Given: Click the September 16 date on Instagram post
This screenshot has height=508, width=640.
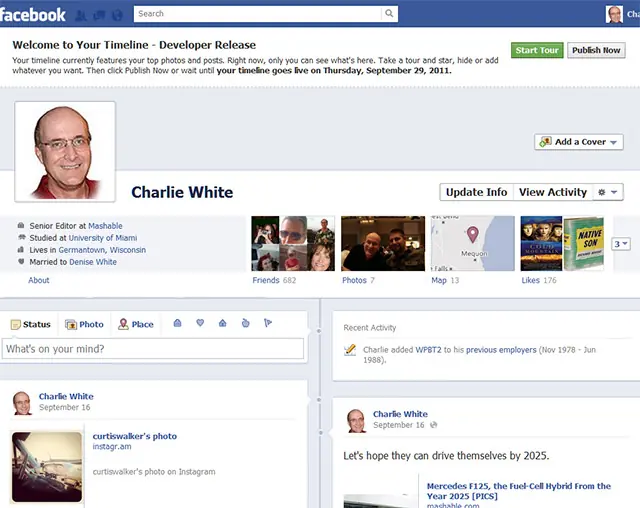Looking at the screenshot, I should click(64, 407).
